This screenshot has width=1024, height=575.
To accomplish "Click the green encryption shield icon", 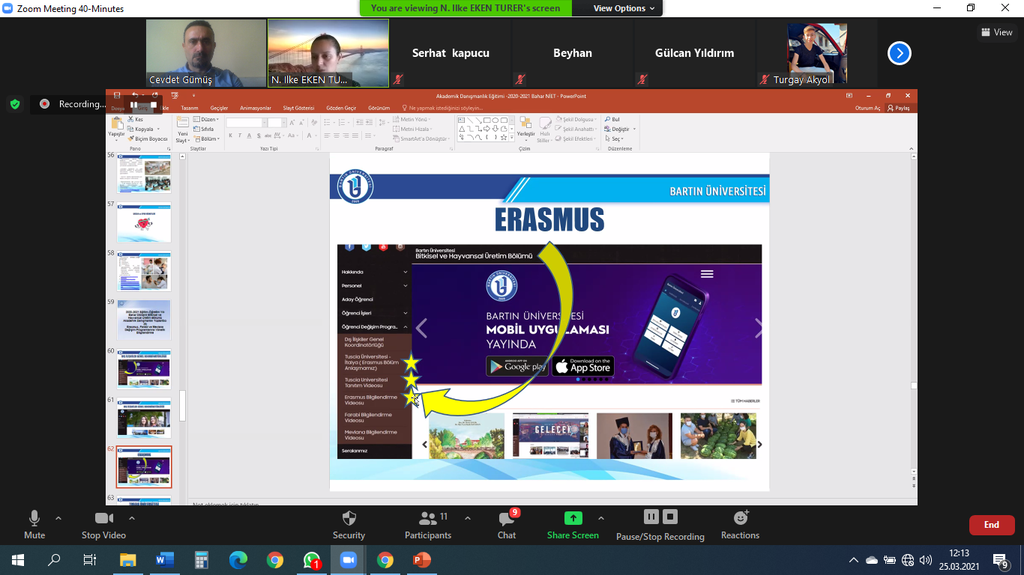I will [15, 104].
